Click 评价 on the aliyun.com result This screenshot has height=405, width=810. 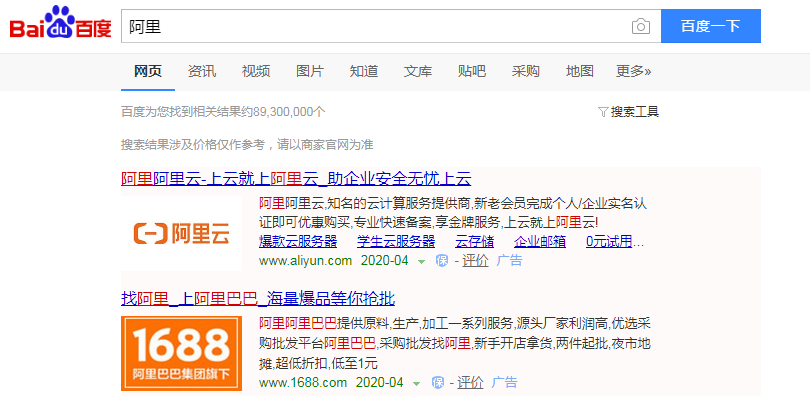point(475,261)
